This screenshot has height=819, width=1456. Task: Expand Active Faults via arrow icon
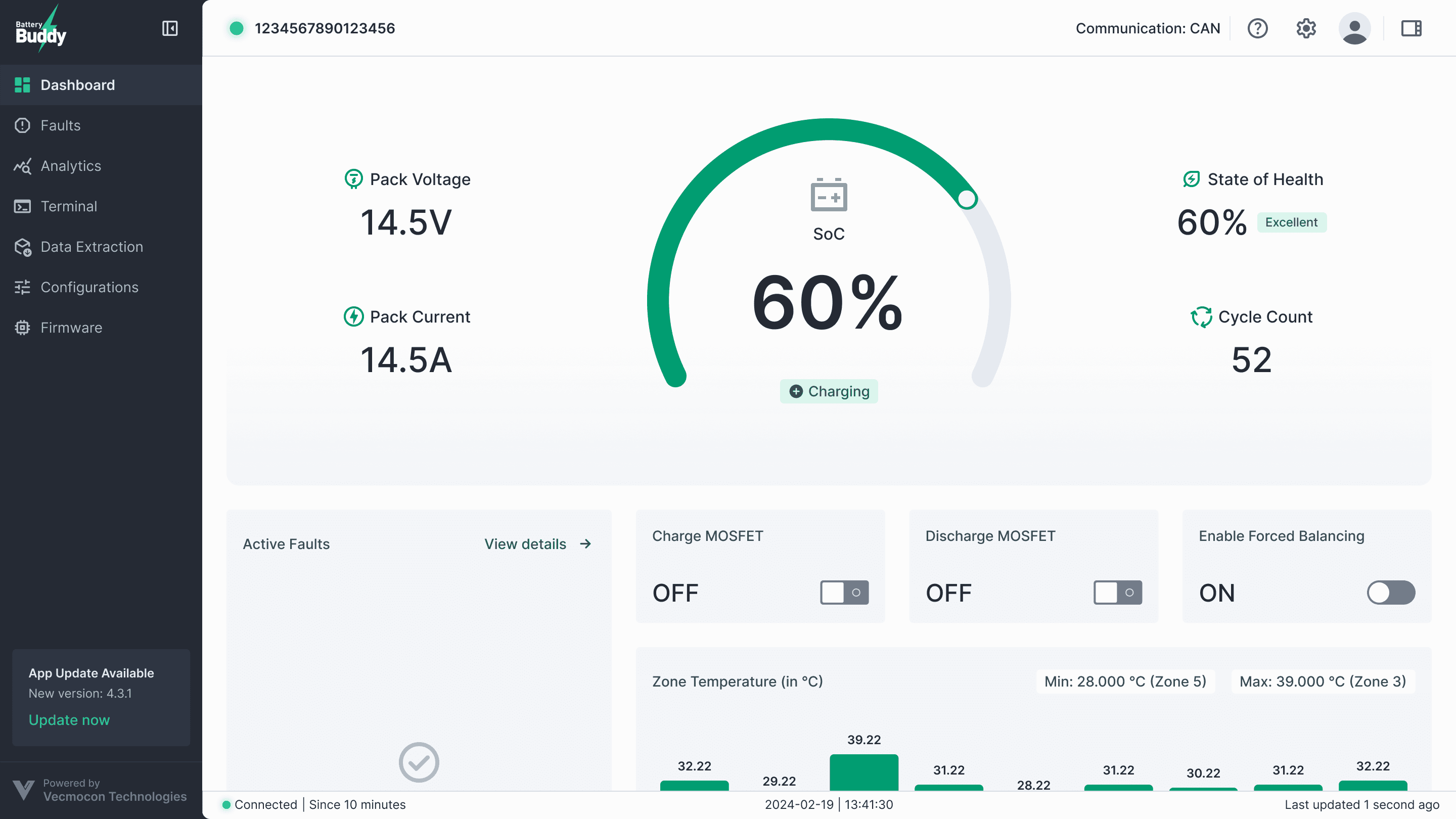(x=585, y=544)
